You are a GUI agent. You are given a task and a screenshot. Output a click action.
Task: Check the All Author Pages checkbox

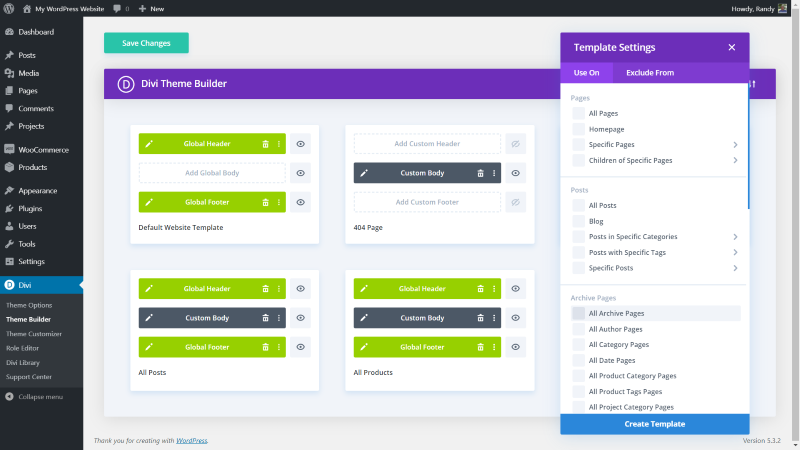[x=579, y=329]
